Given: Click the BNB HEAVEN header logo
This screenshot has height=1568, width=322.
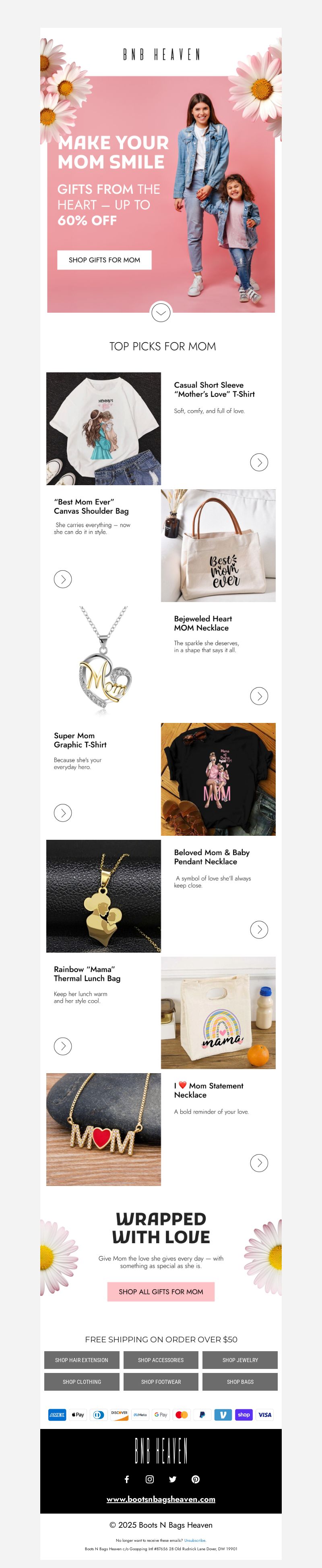Looking at the screenshot, I should coord(161,54).
